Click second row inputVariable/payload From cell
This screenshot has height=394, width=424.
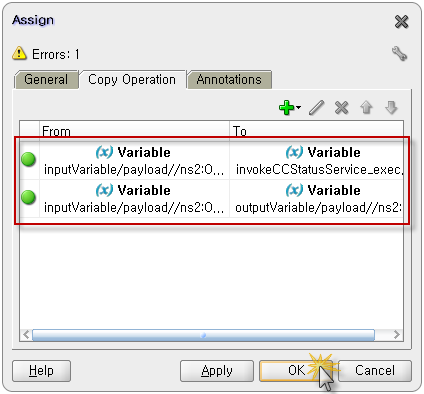coord(134,199)
